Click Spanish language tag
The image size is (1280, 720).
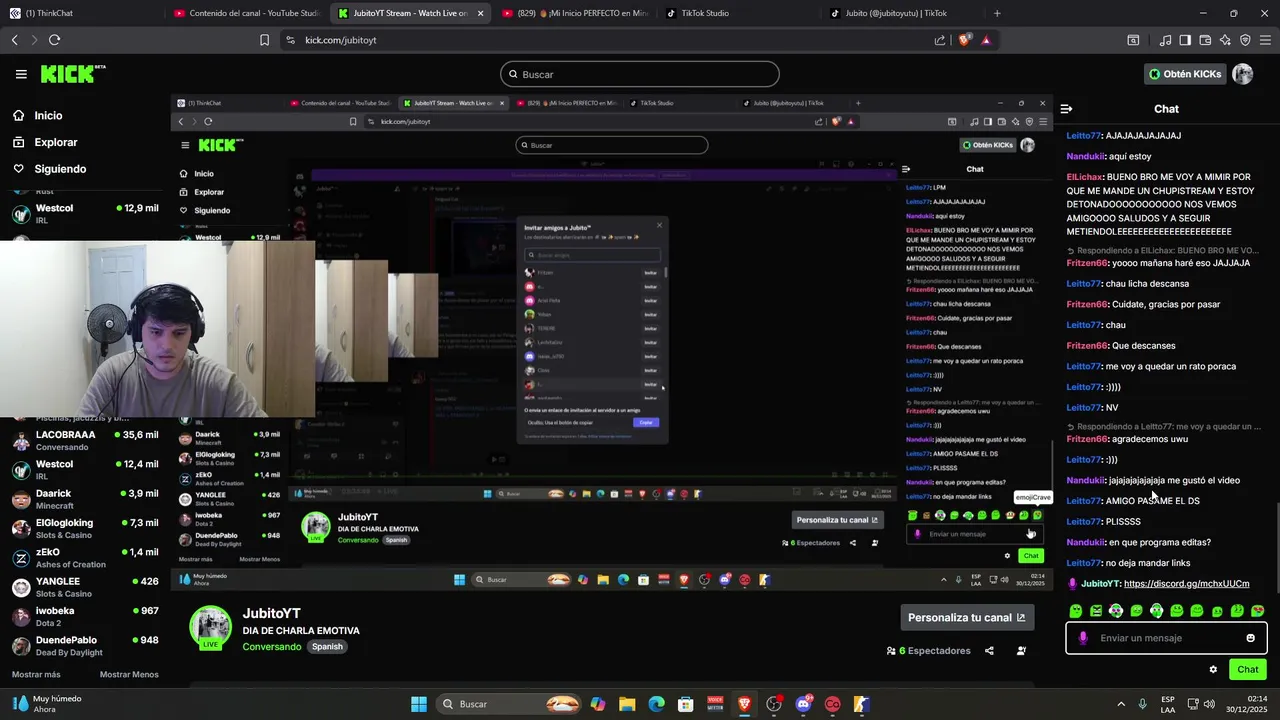pos(327,647)
